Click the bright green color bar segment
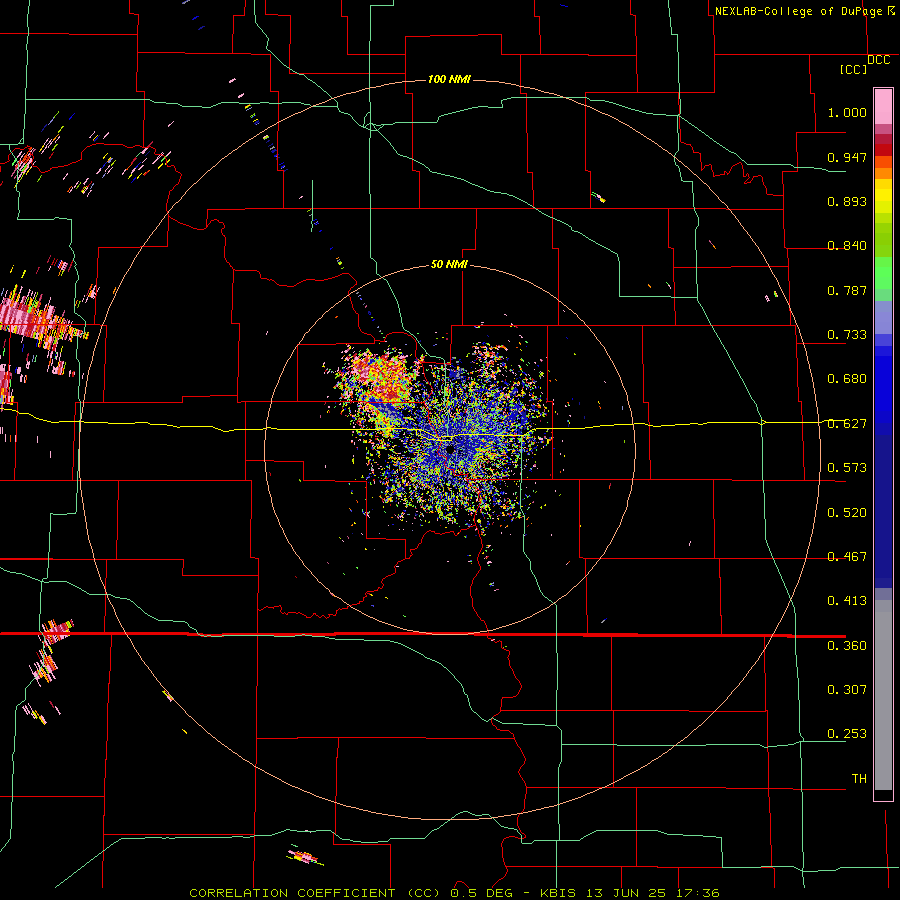Screen dimensions: 900x900 (883, 273)
